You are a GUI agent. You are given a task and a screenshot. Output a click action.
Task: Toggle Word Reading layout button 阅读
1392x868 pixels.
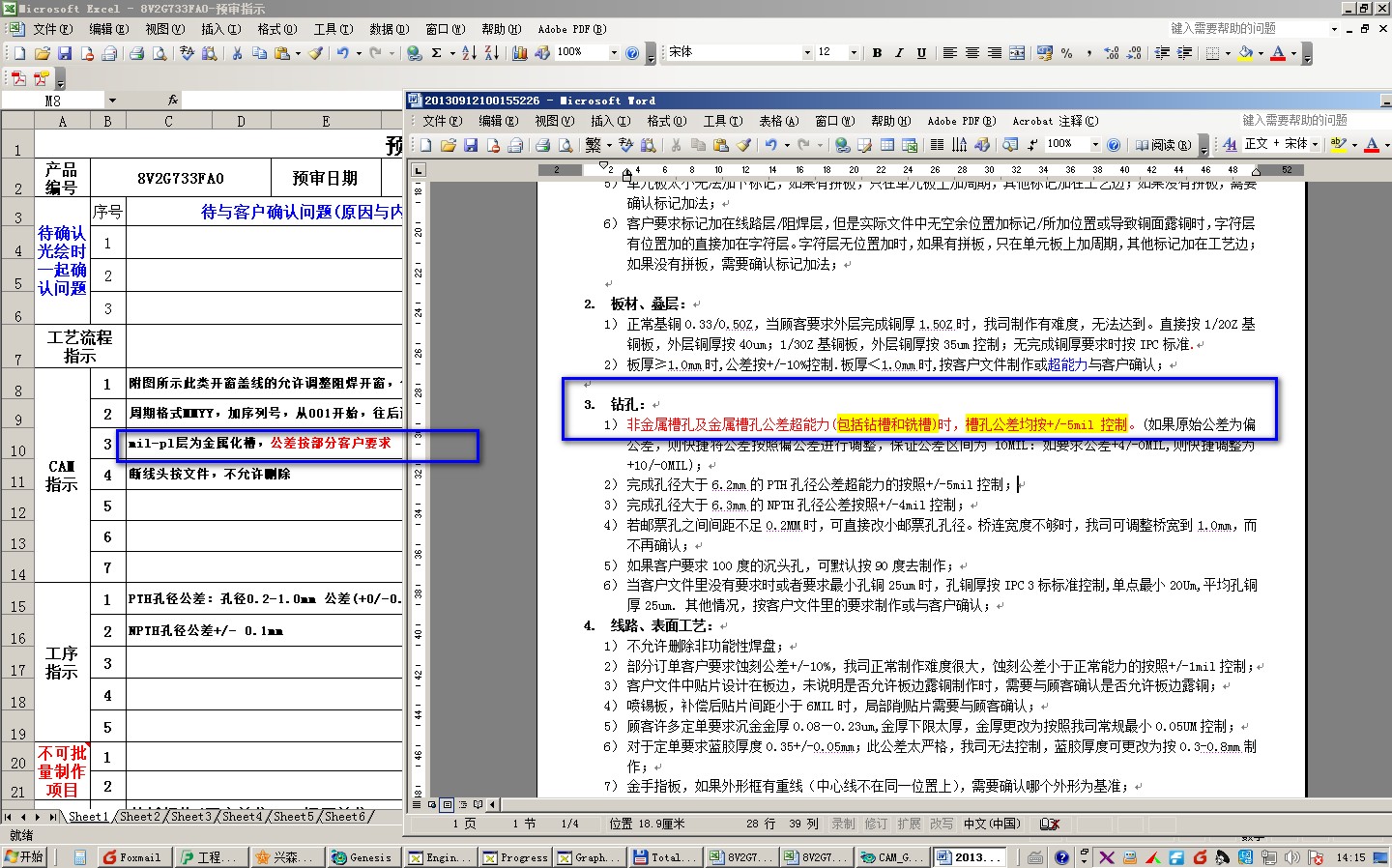(1162, 145)
